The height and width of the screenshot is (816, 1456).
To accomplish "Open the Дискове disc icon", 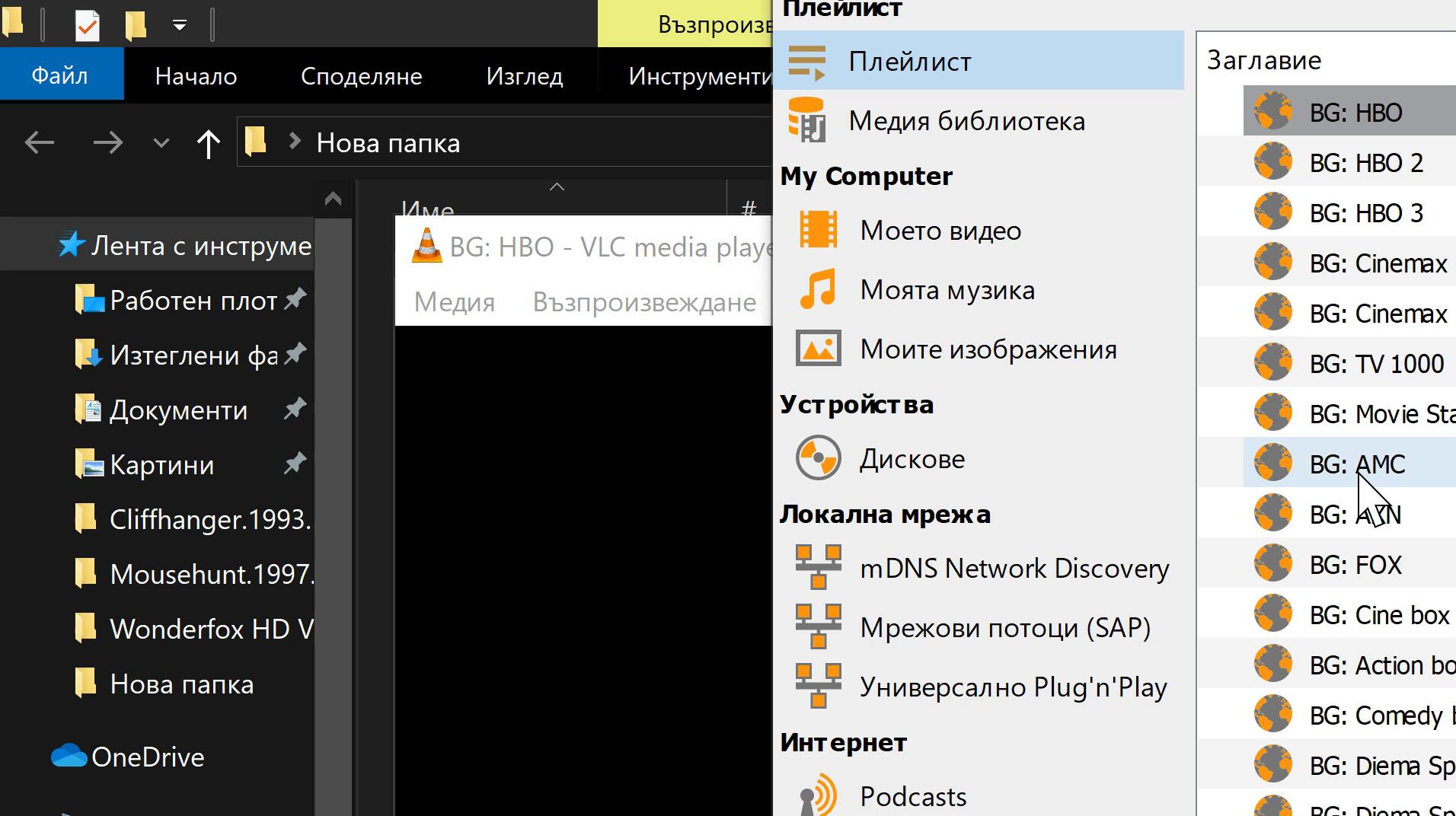I will tap(818, 458).
